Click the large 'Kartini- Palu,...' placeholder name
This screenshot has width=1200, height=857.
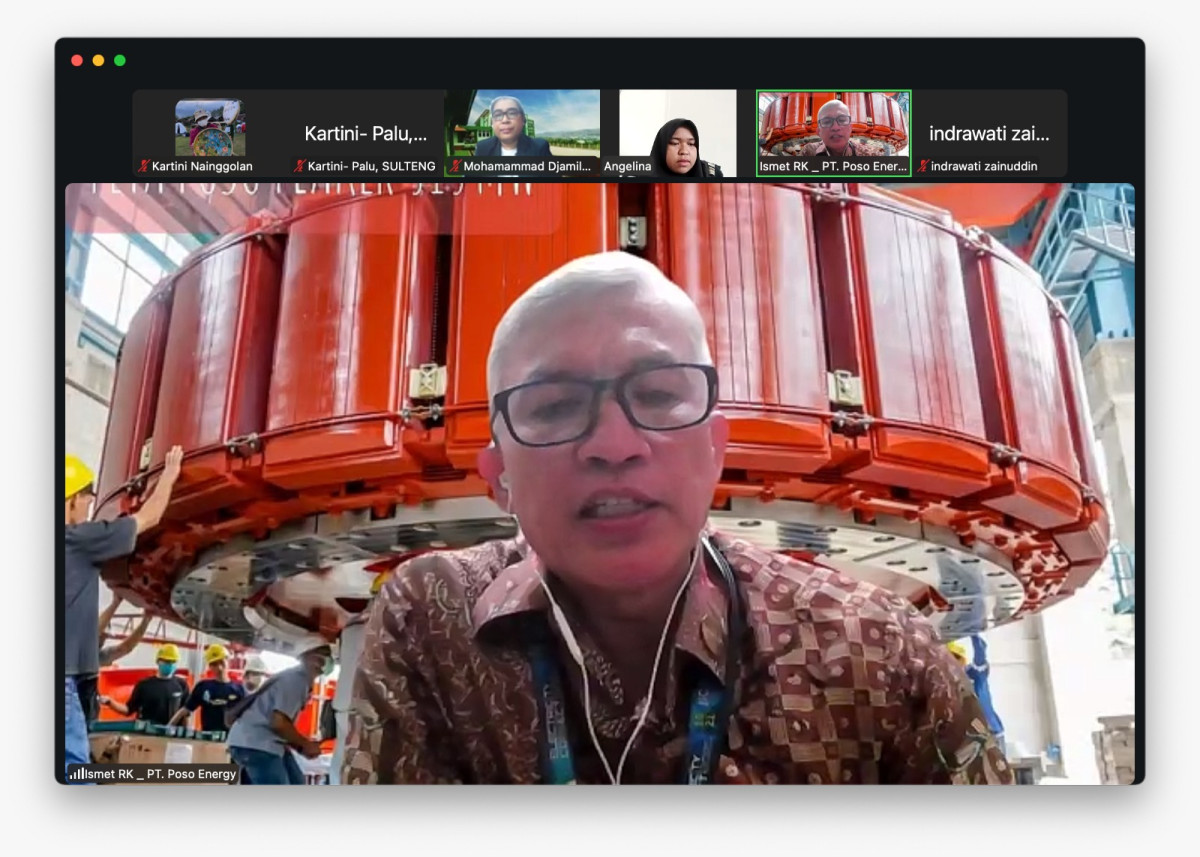366,134
